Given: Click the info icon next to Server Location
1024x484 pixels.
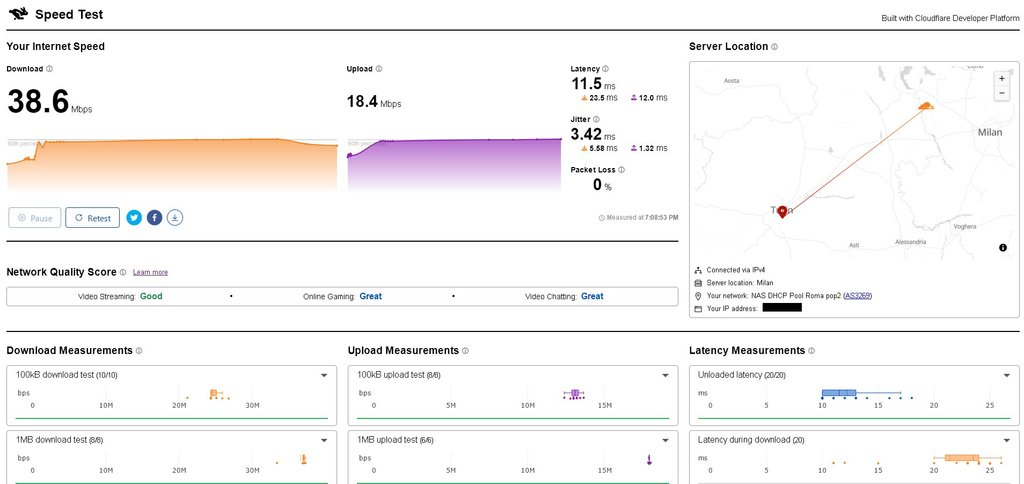Looking at the screenshot, I should pos(774,47).
